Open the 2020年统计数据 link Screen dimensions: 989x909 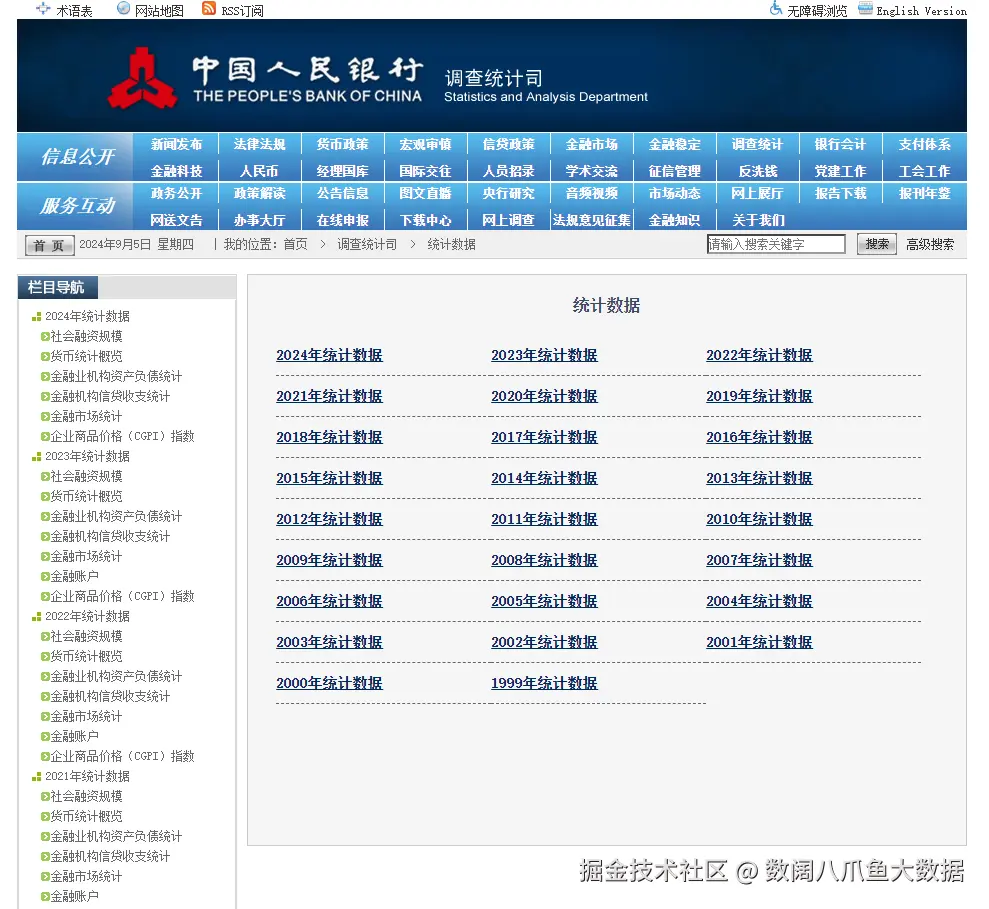point(544,397)
